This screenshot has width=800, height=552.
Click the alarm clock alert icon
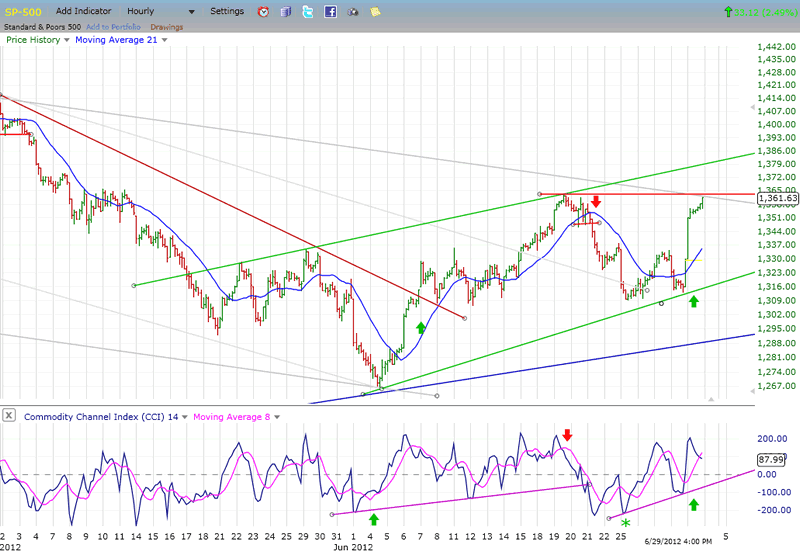click(263, 12)
